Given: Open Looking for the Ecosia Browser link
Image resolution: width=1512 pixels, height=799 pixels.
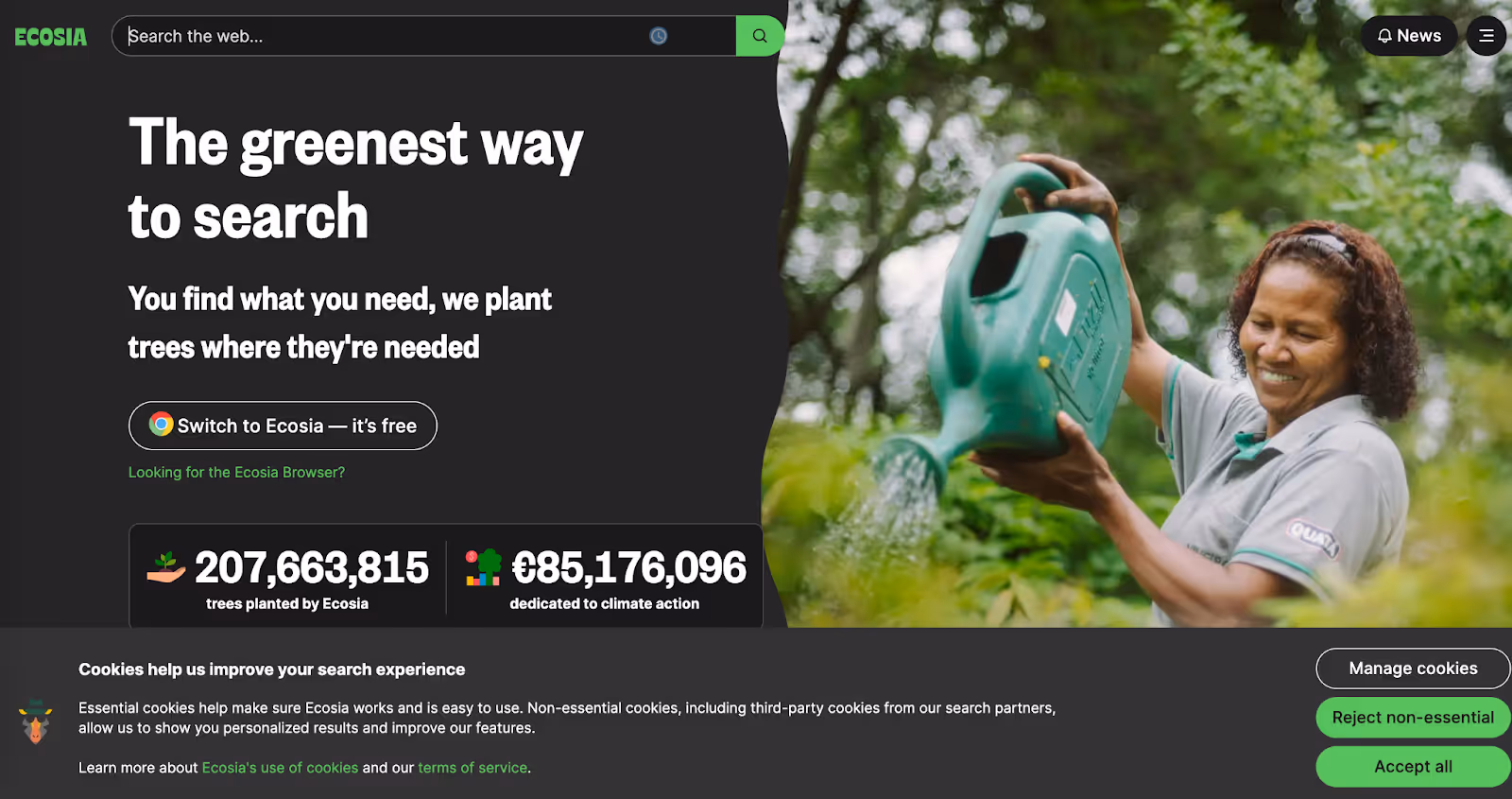Looking at the screenshot, I should click(x=236, y=472).
